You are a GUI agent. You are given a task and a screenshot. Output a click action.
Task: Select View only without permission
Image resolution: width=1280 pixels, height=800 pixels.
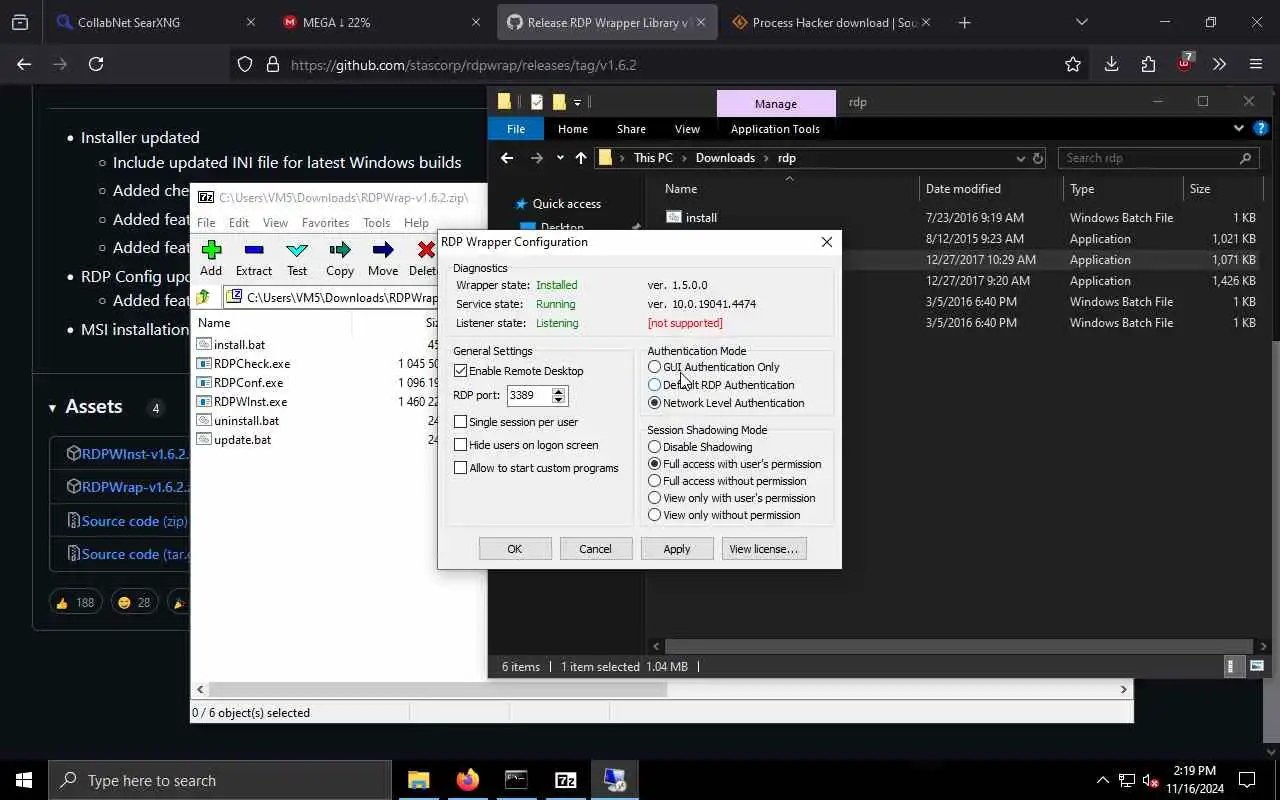[x=655, y=515]
